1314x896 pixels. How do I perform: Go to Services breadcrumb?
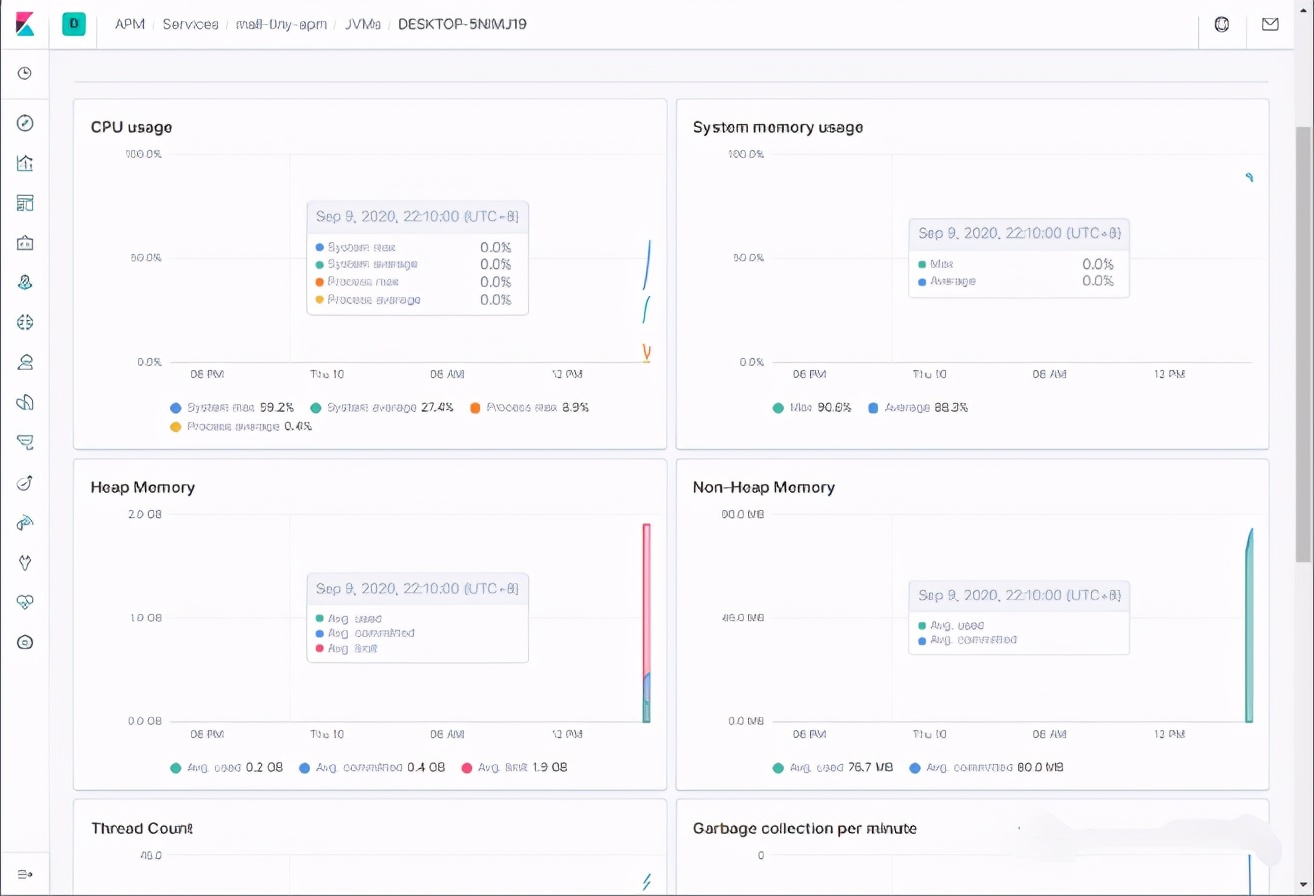click(190, 24)
